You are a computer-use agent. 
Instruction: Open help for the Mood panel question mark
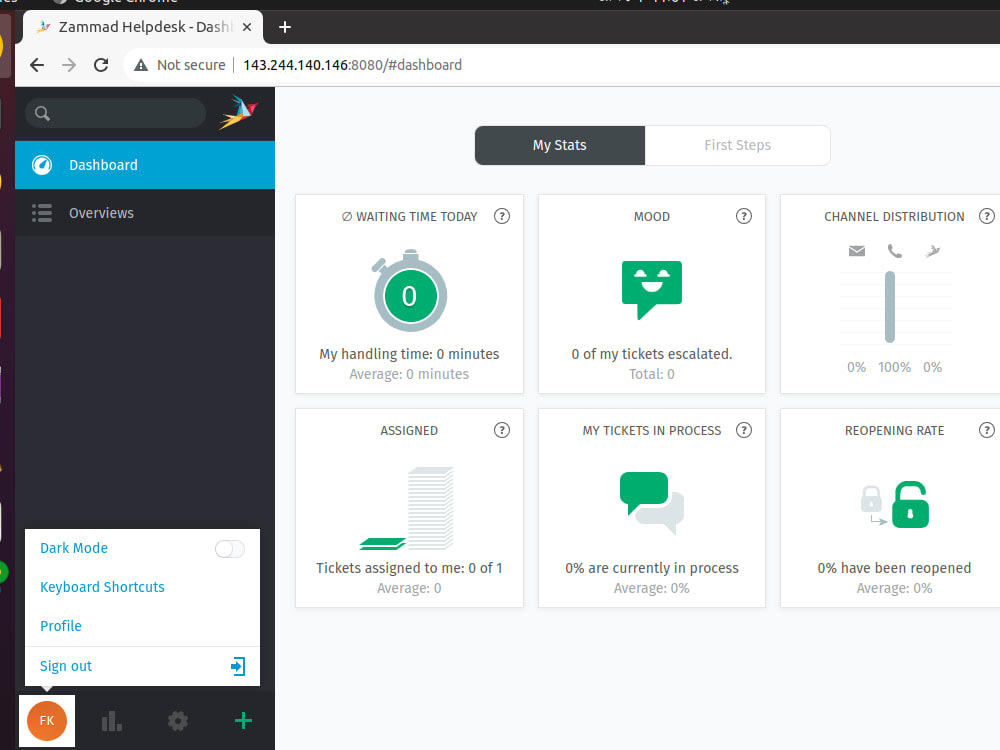pyautogui.click(x=743, y=215)
